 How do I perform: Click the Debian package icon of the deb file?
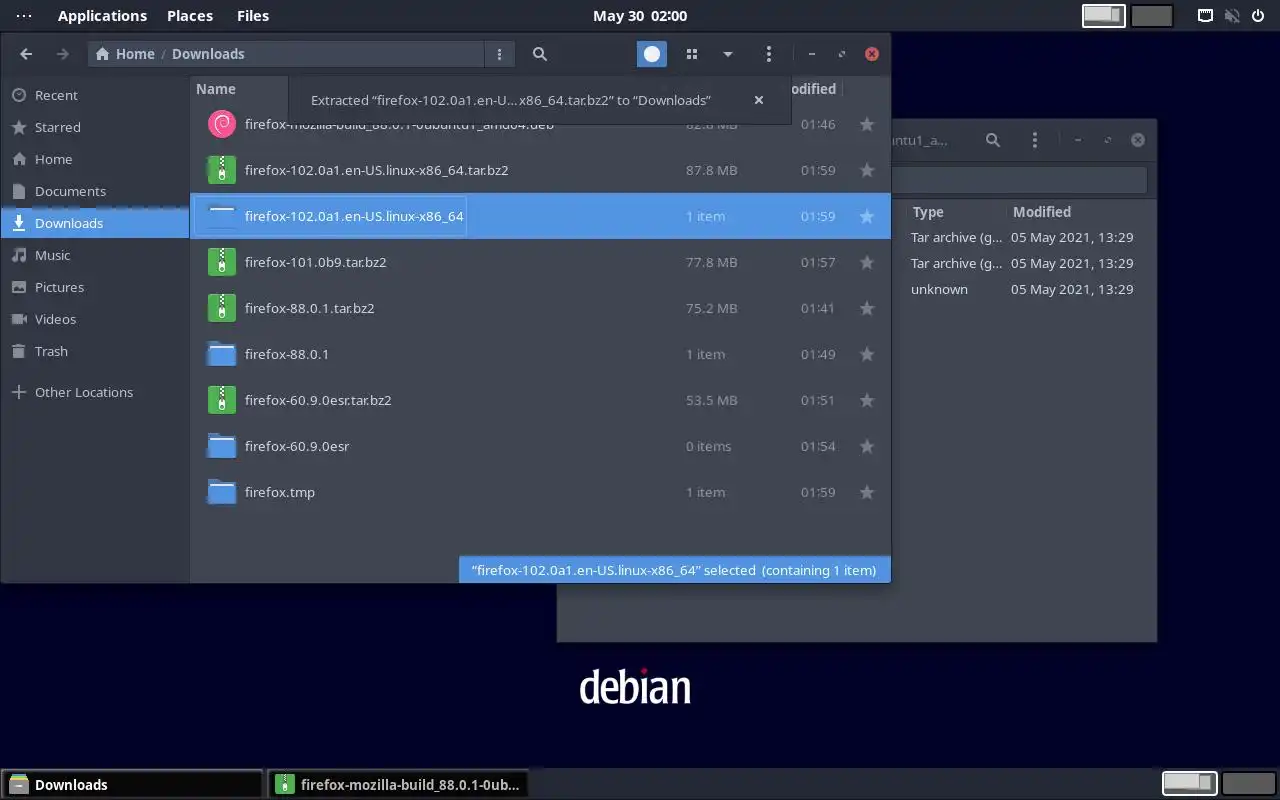221,124
